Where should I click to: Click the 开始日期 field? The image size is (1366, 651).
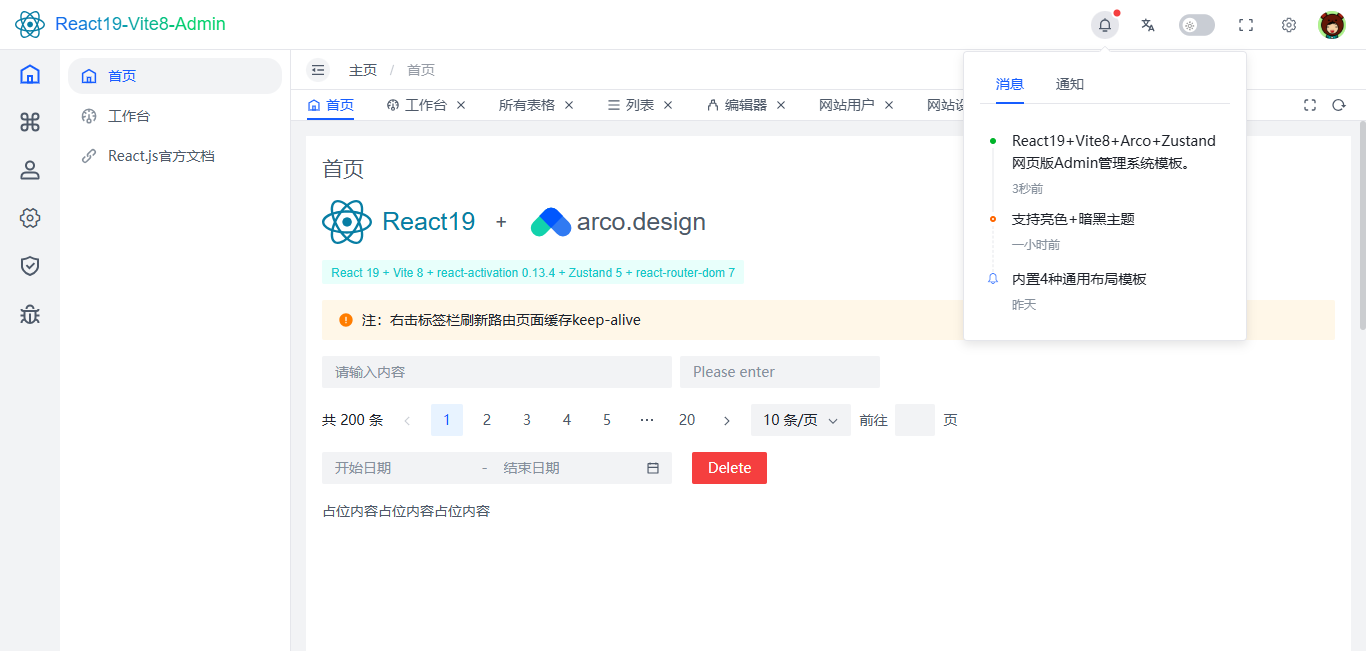[400, 468]
